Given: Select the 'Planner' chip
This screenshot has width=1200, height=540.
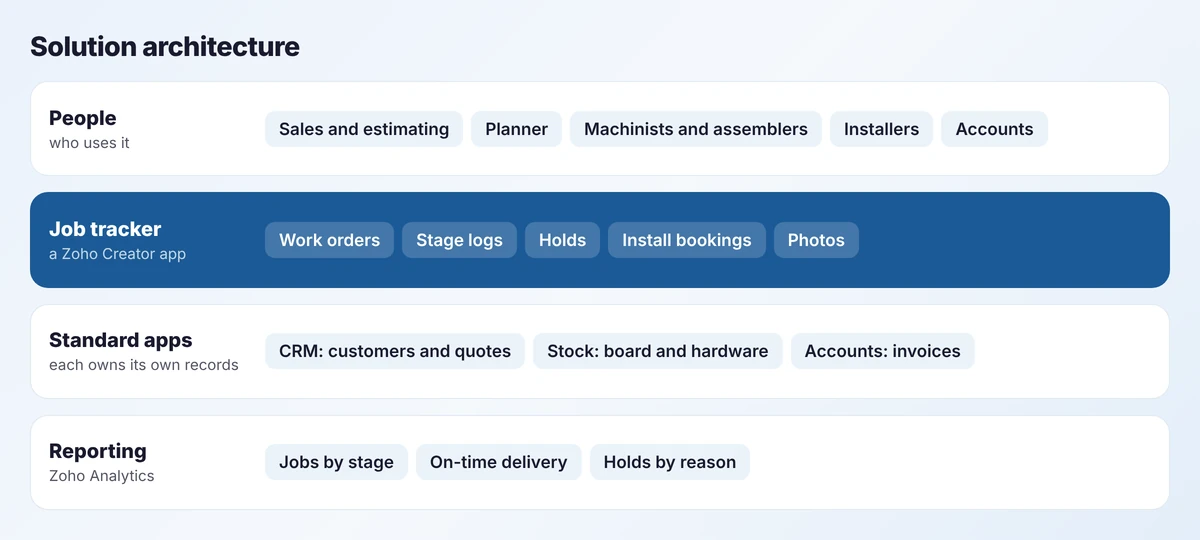Looking at the screenshot, I should click(517, 129).
